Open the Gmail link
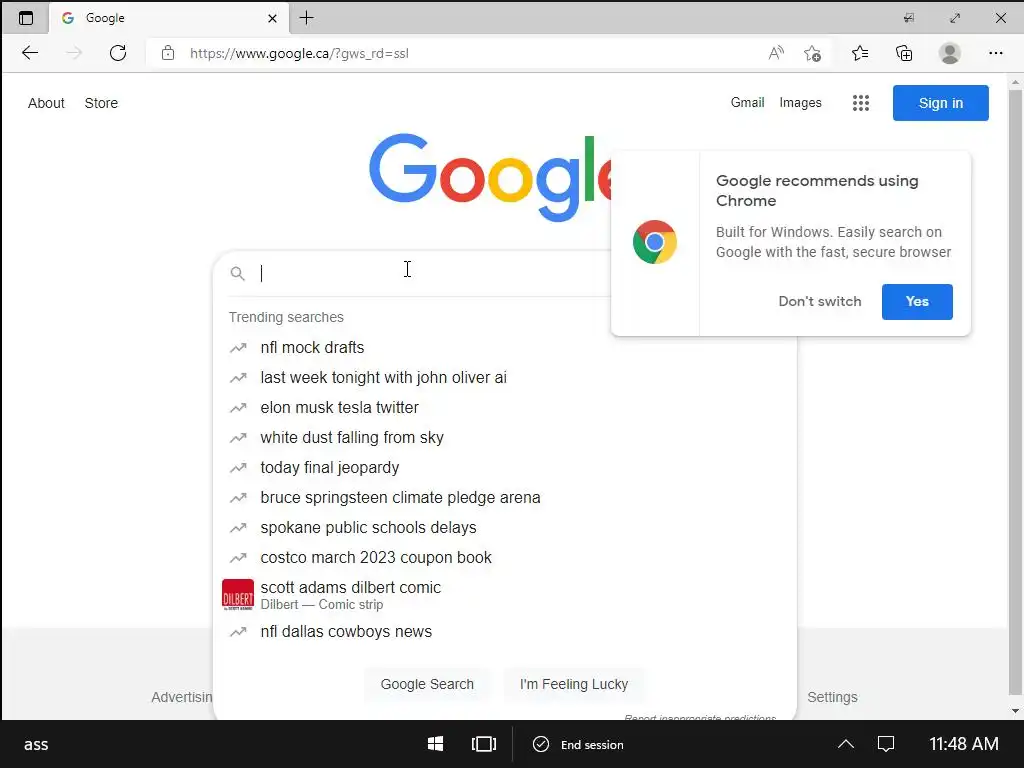The height and width of the screenshot is (768, 1024). pos(747,103)
